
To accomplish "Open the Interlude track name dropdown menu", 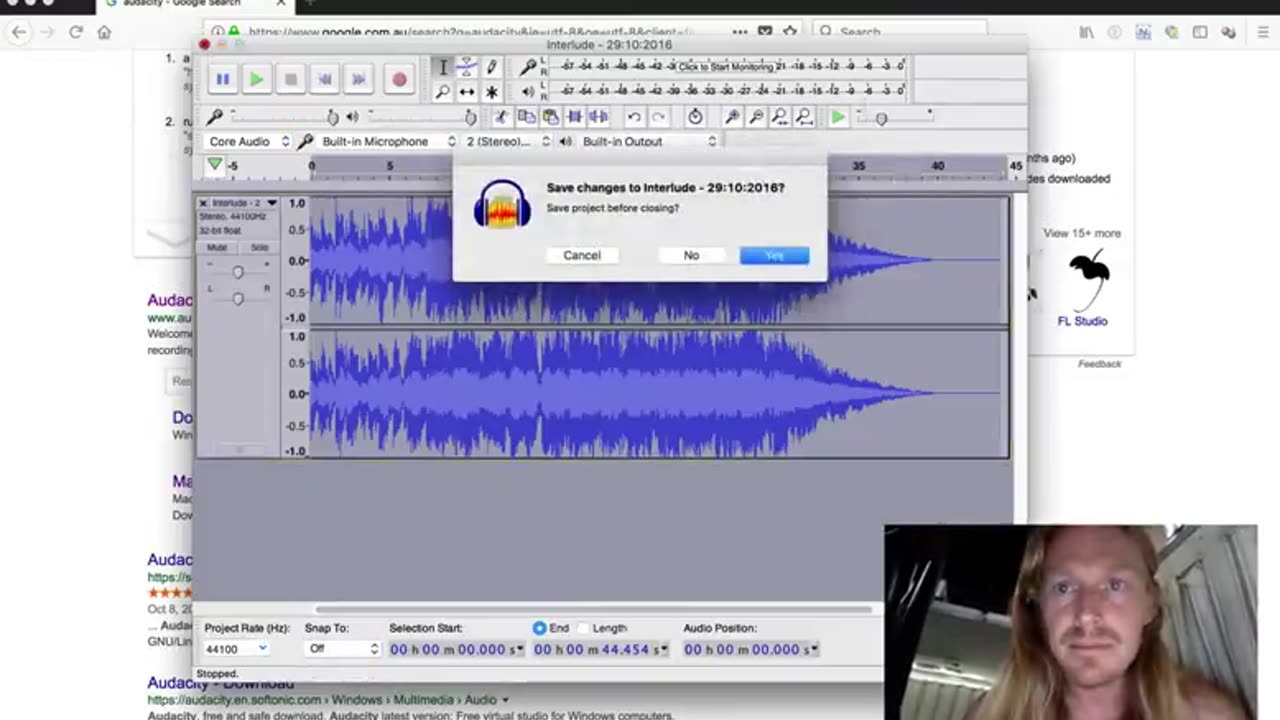I will (x=244, y=203).
